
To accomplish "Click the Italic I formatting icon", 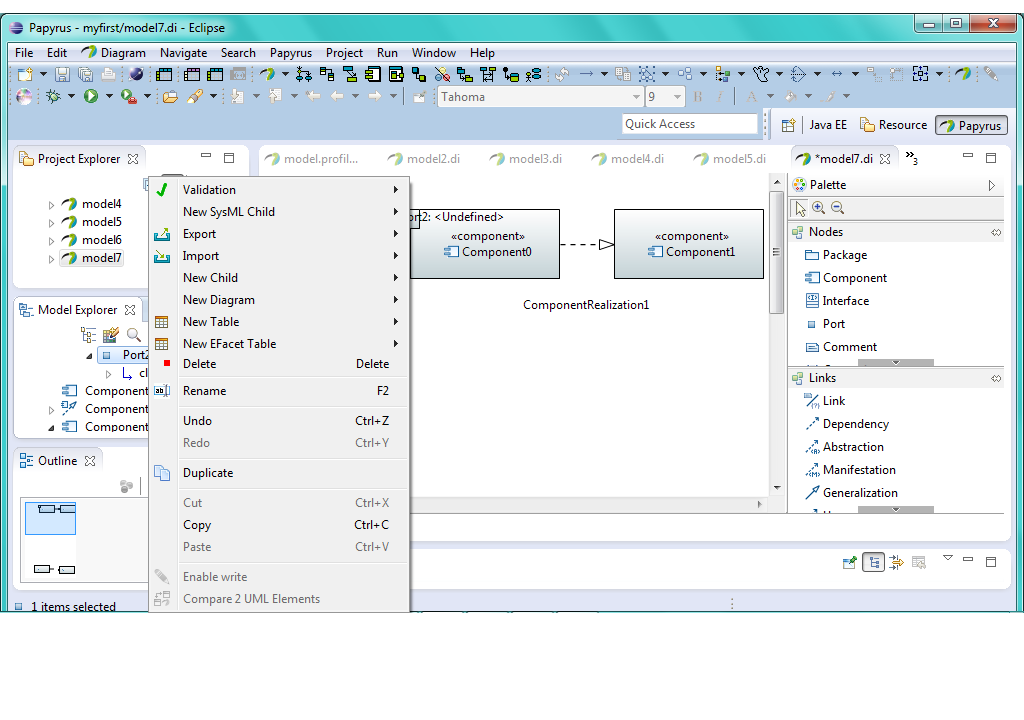I will pos(720,97).
